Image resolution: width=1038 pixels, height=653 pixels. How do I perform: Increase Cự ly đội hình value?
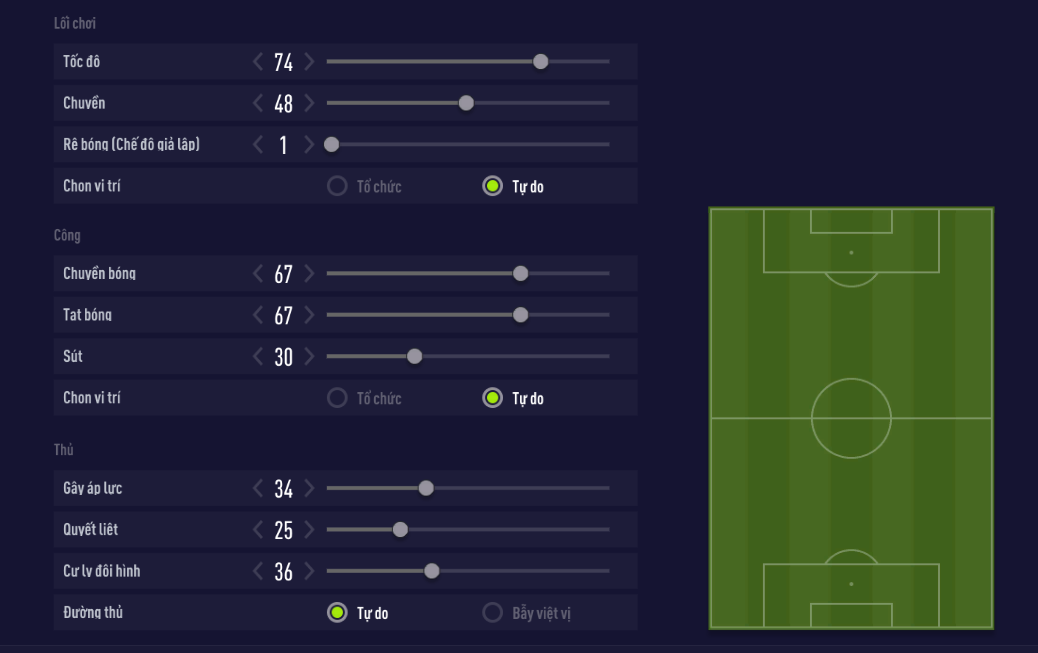click(309, 571)
